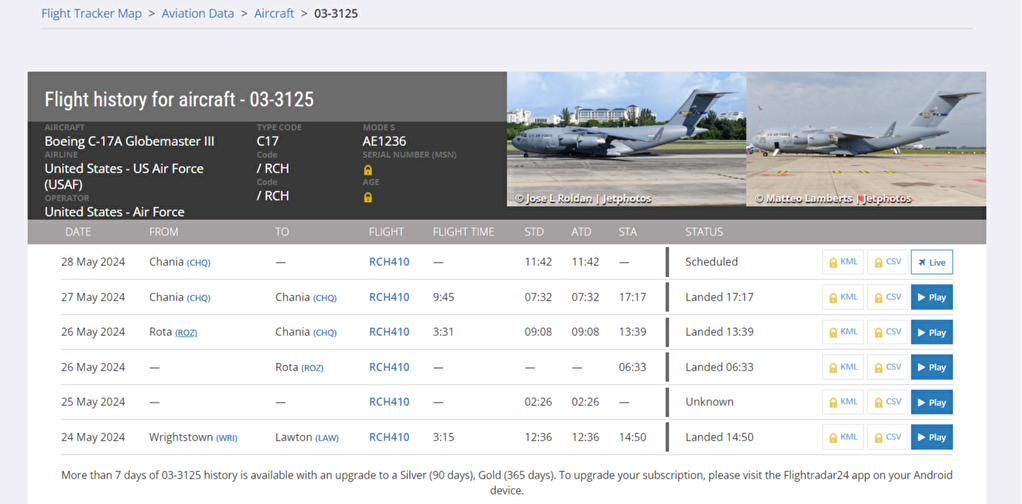Click the LAW airport code link
Image resolution: width=1022 pixels, height=504 pixels.
coord(327,437)
